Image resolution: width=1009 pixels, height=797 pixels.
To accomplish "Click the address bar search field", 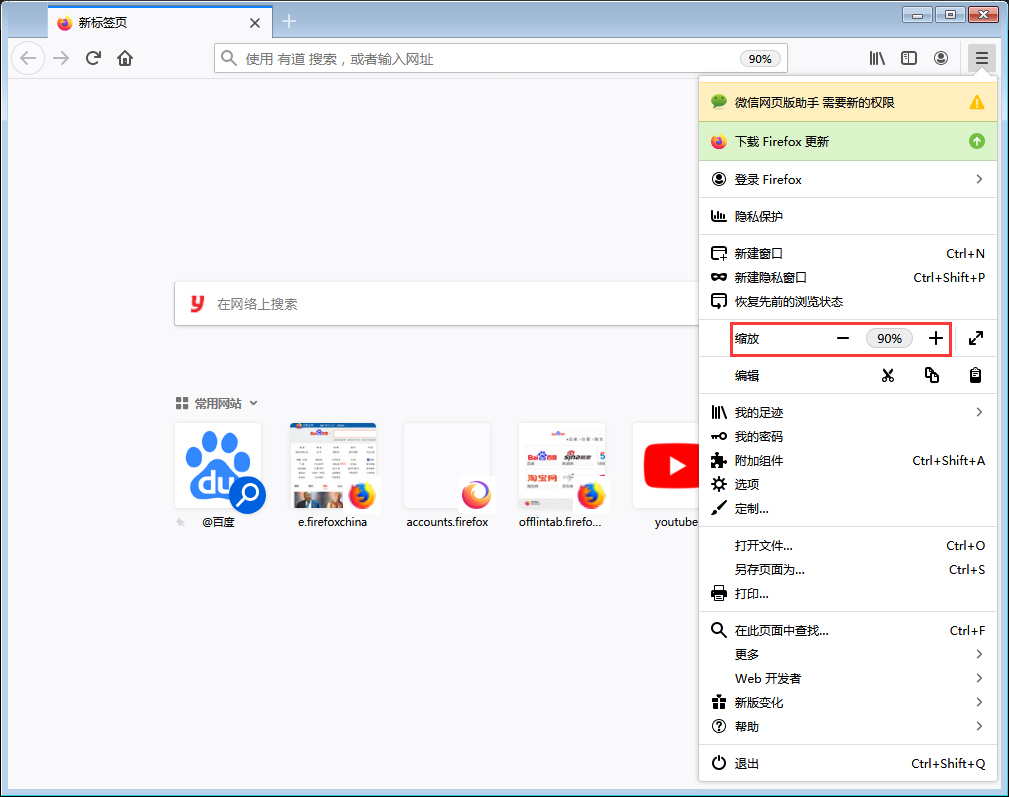I will click(450, 58).
